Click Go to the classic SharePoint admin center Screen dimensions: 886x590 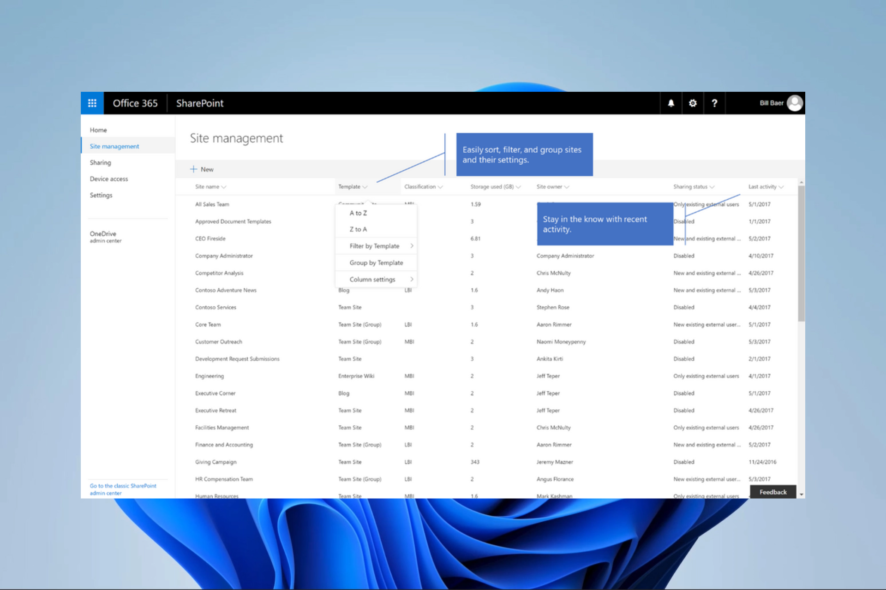pos(122,489)
